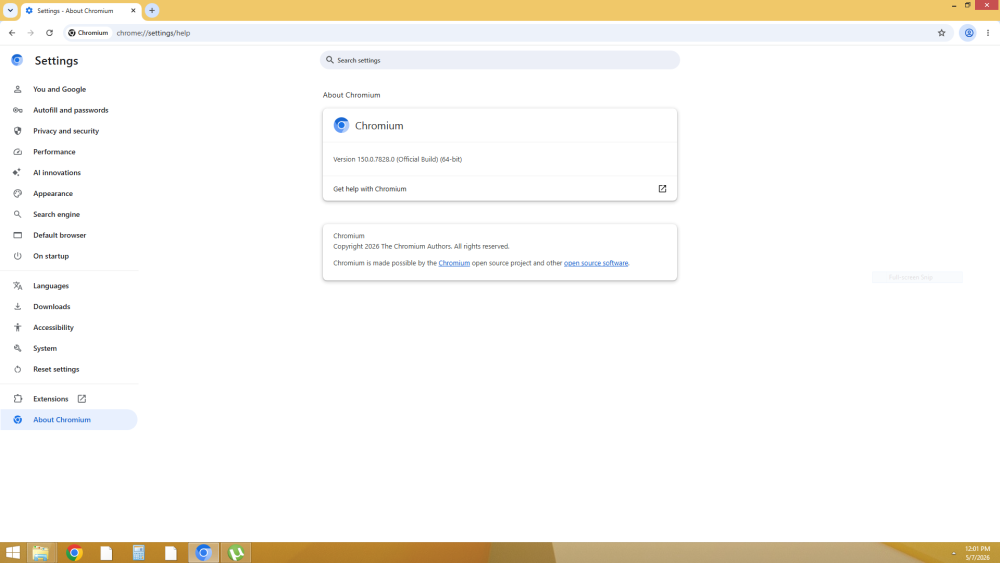The height and width of the screenshot is (563, 1000).
Task: Open the three-dot Chromium menu
Action: [988, 33]
